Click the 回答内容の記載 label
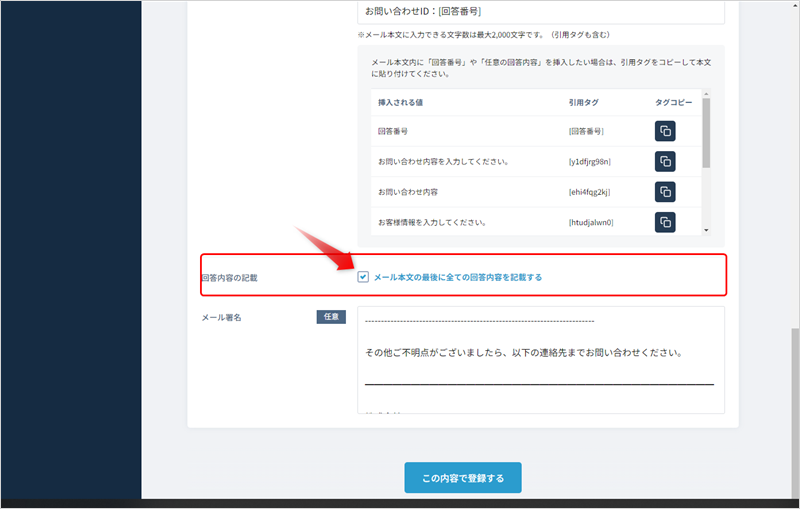This screenshot has height=509, width=800. [x=230, y=278]
